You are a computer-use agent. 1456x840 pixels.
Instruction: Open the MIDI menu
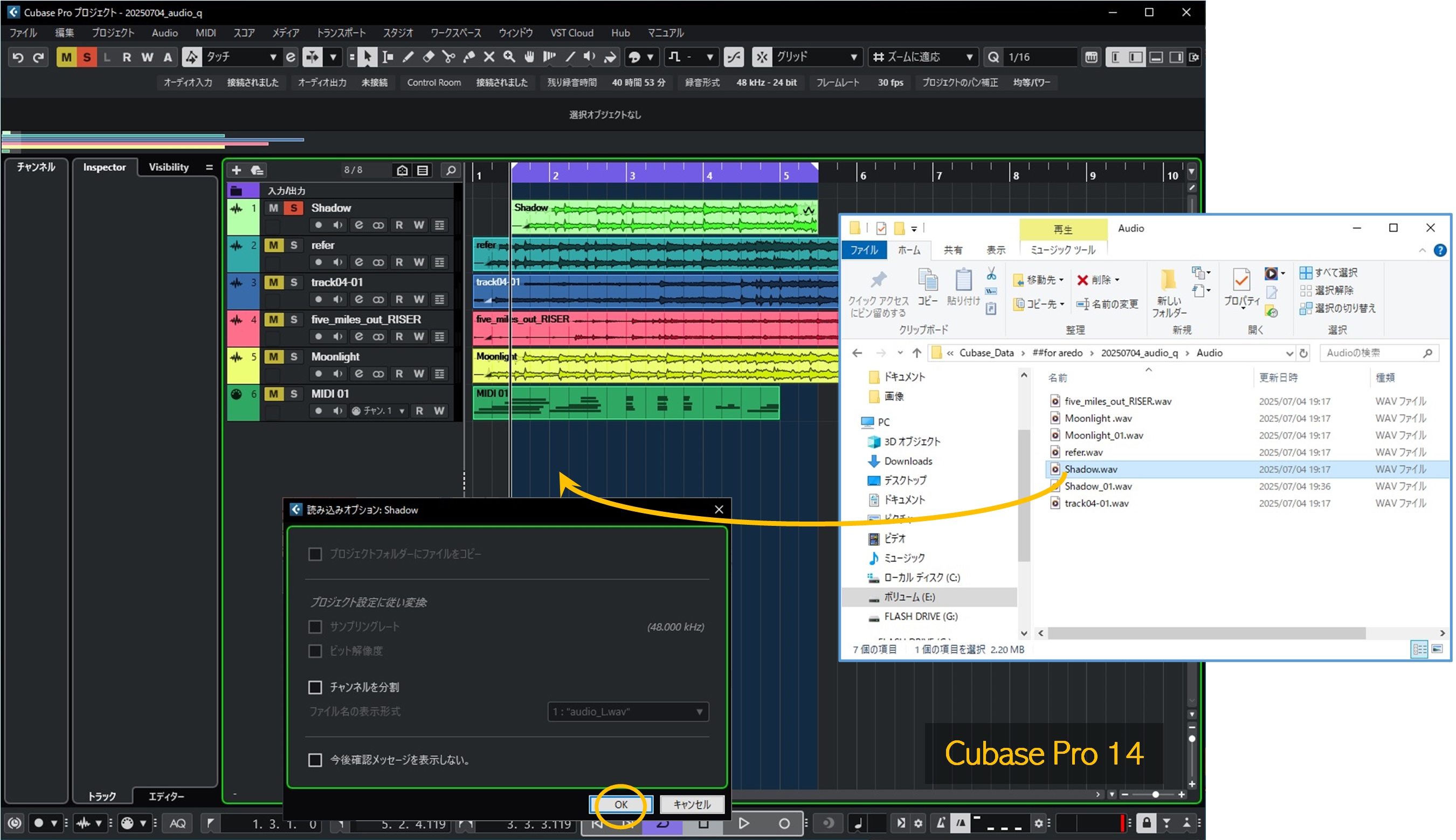click(205, 33)
